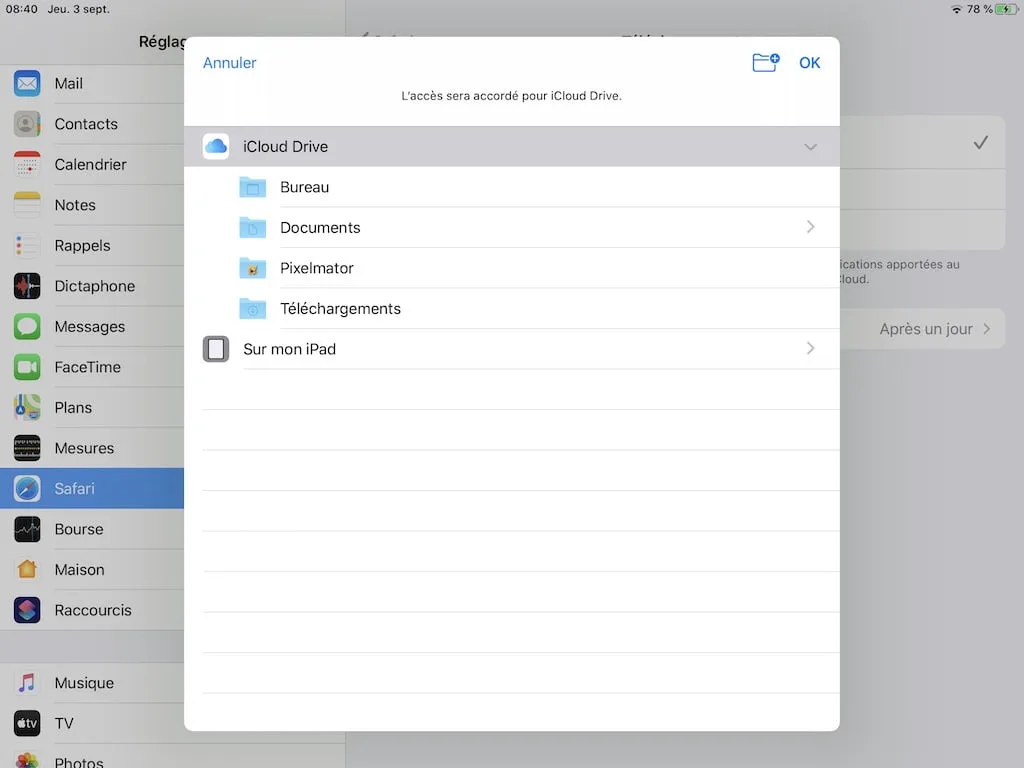1024x768 pixels.
Task: Expand the Documents folder chevron
Action: point(810,227)
